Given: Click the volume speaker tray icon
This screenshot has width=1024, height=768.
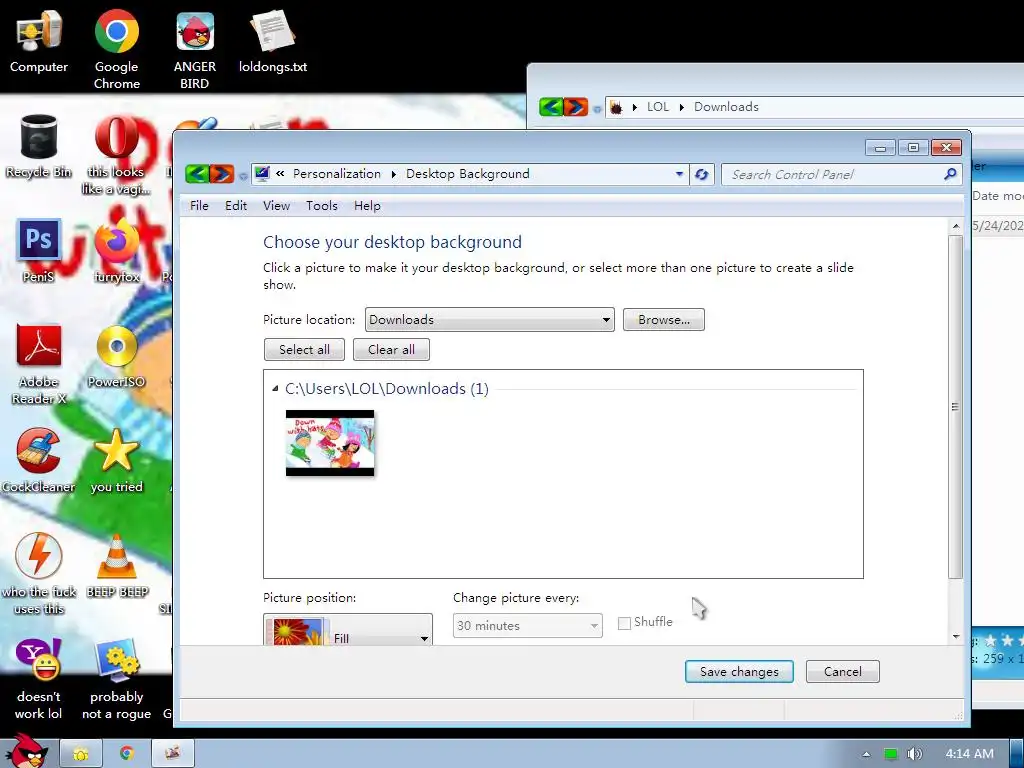Looking at the screenshot, I should [914, 754].
